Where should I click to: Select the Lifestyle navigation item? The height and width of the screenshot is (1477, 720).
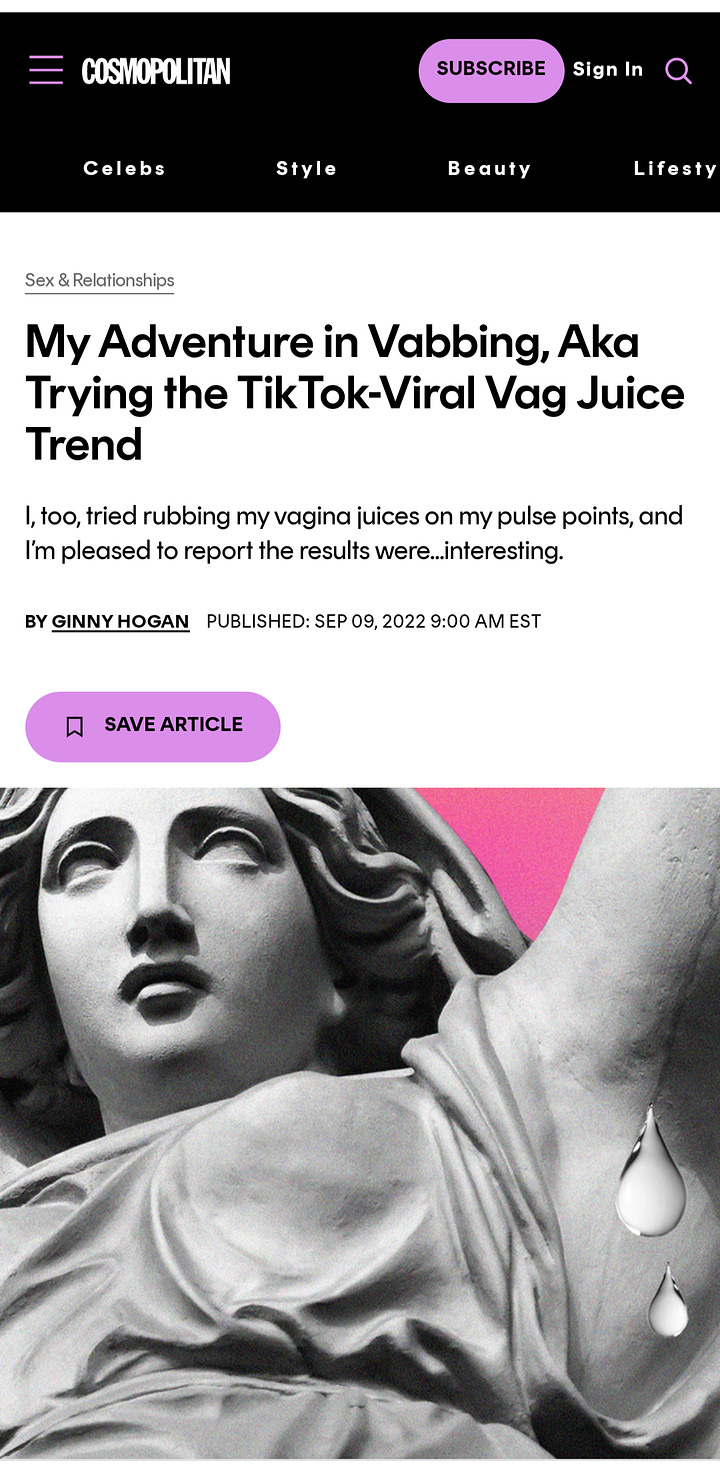[x=676, y=169]
